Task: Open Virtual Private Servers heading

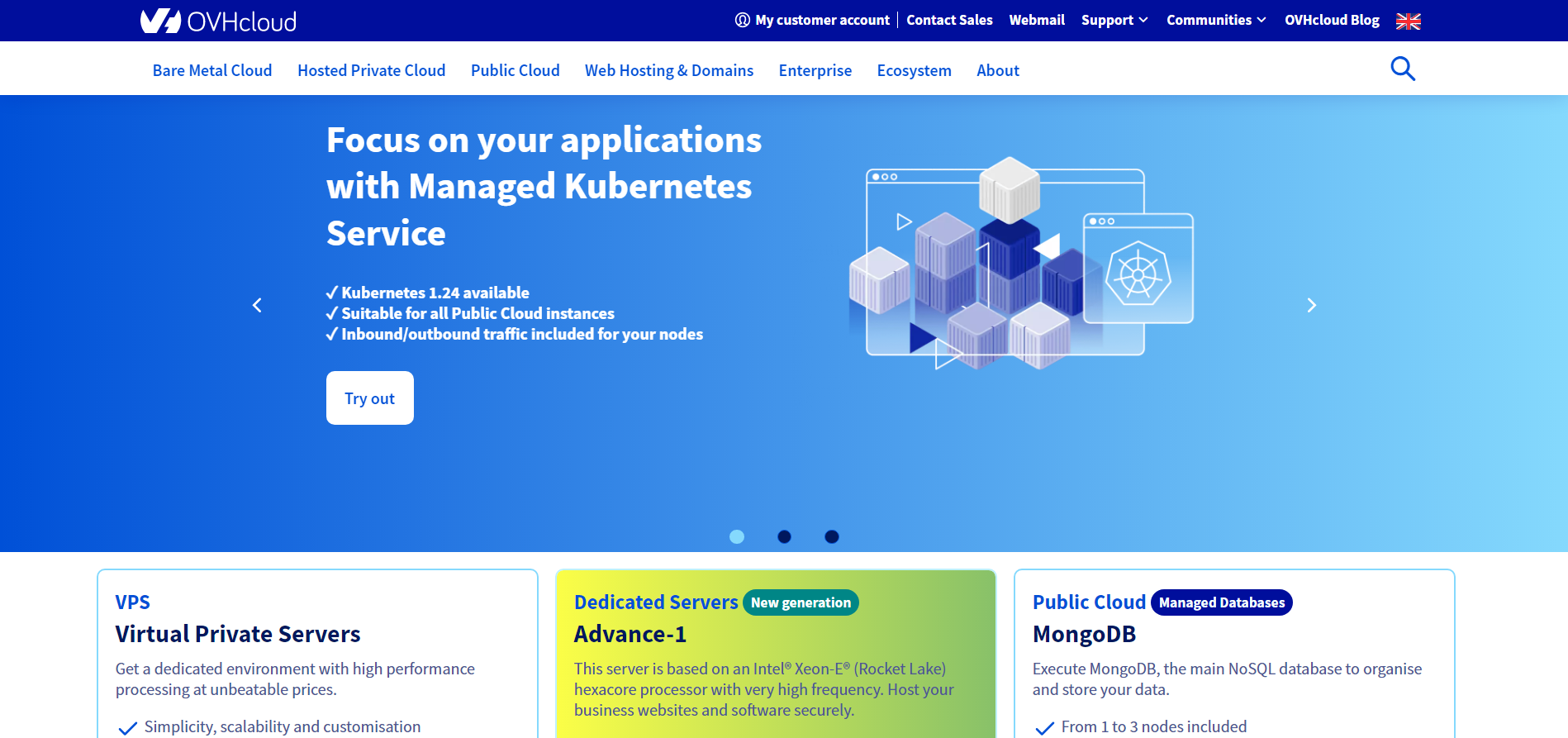Action: pos(238,634)
